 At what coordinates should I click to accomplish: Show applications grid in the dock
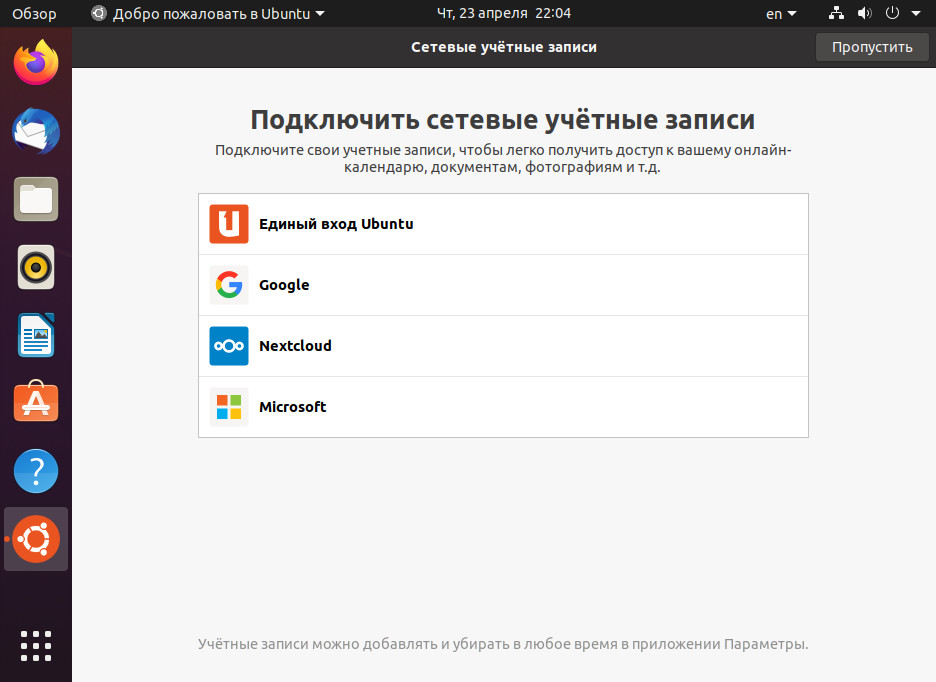click(x=36, y=646)
